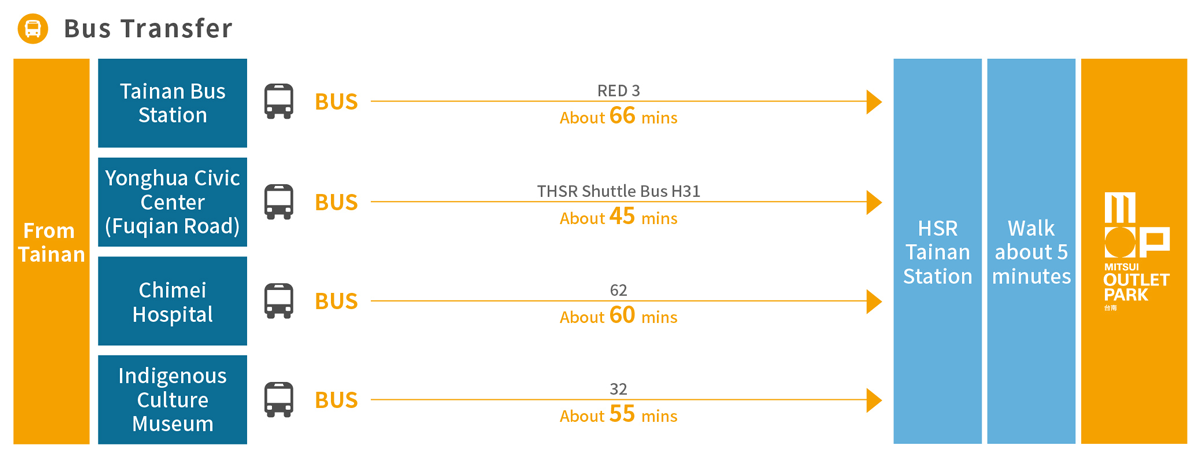Screen dimensions: 1200x458
Task: Select the Indigenous Culture Museum box
Action: (172, 400)
